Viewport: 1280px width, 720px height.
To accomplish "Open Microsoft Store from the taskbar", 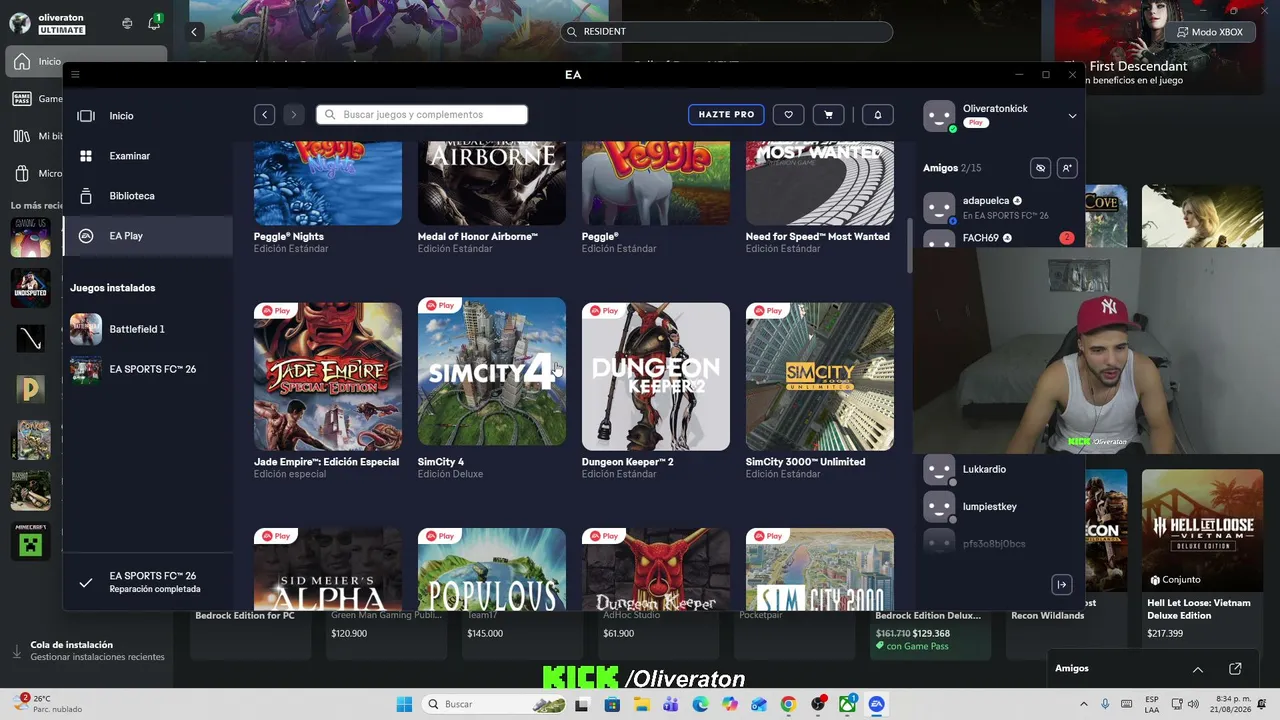I will pyautogui.click(x=612, y=704).
